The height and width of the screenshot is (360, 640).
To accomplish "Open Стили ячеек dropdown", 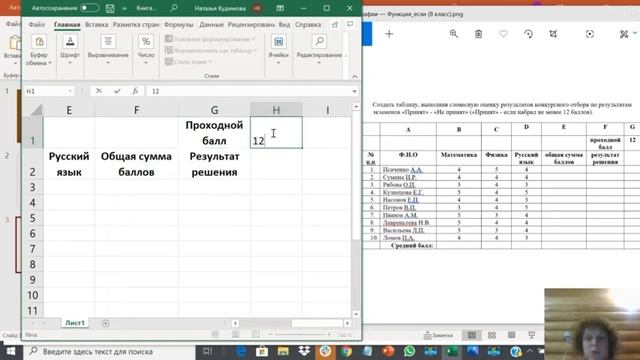I will (x=188, y=62).
